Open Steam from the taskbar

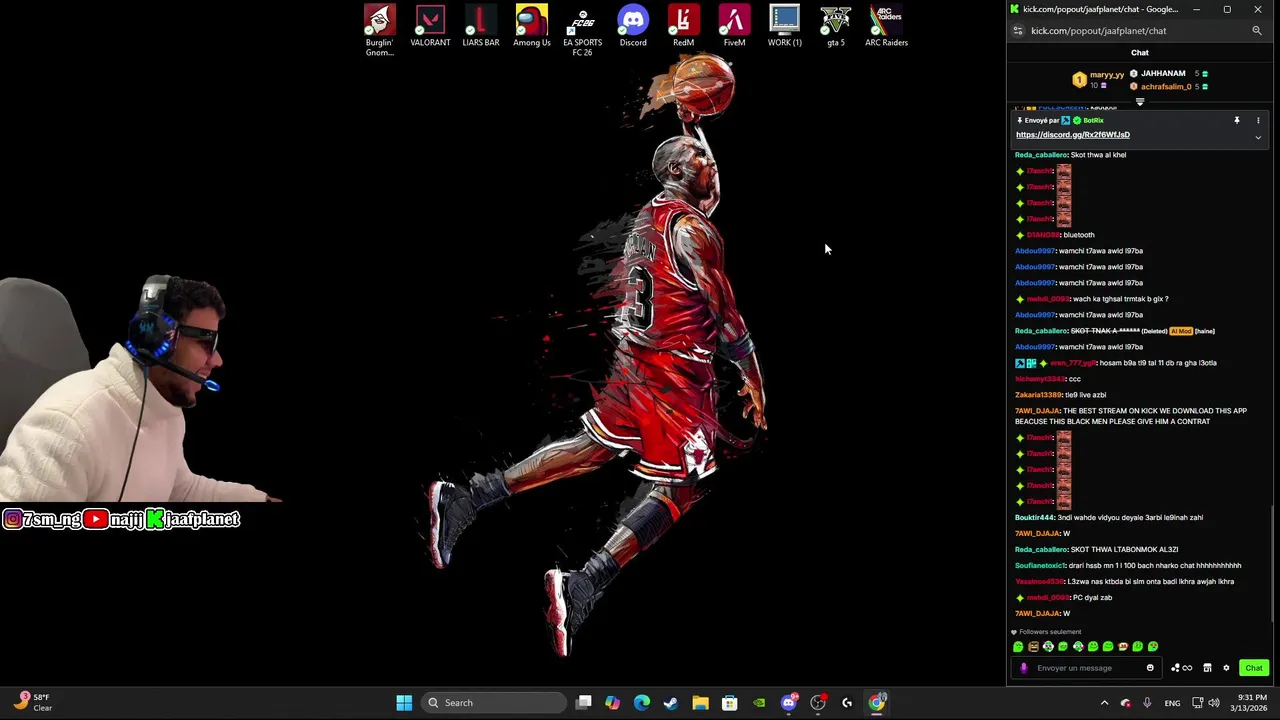coord(671,703)
